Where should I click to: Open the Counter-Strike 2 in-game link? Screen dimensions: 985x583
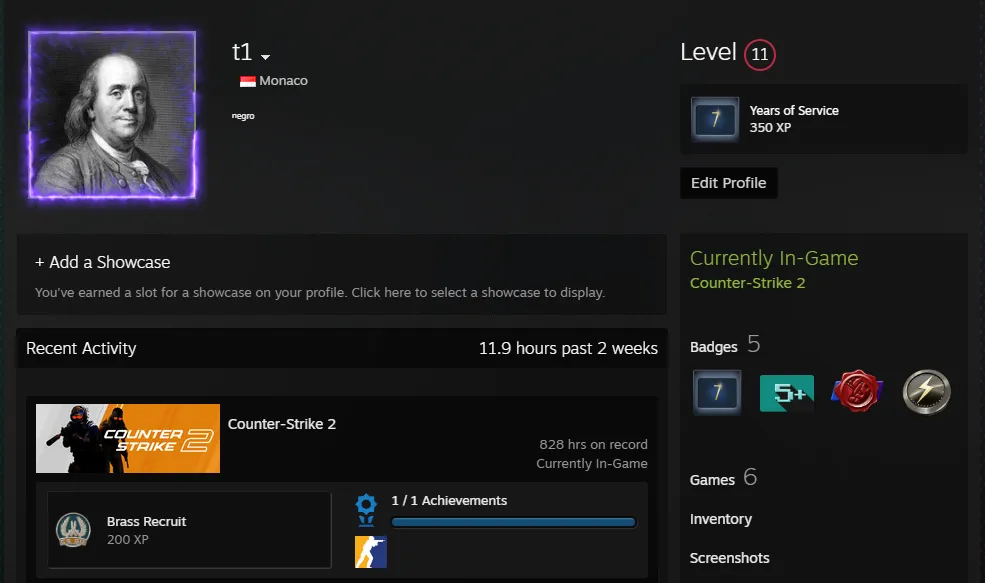[x=748, y=283]
